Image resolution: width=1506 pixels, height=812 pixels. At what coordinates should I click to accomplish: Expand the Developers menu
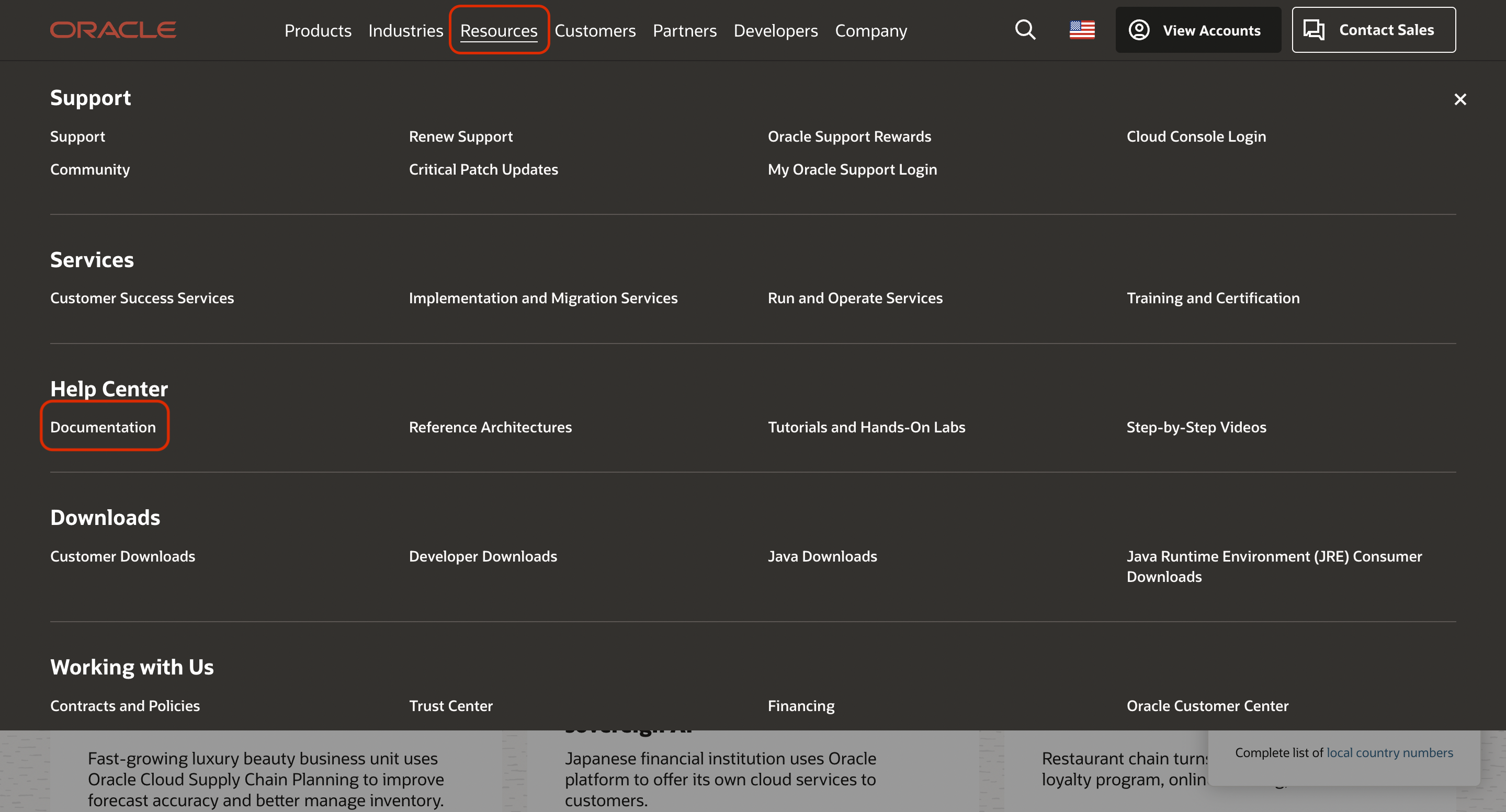[775, 30]
